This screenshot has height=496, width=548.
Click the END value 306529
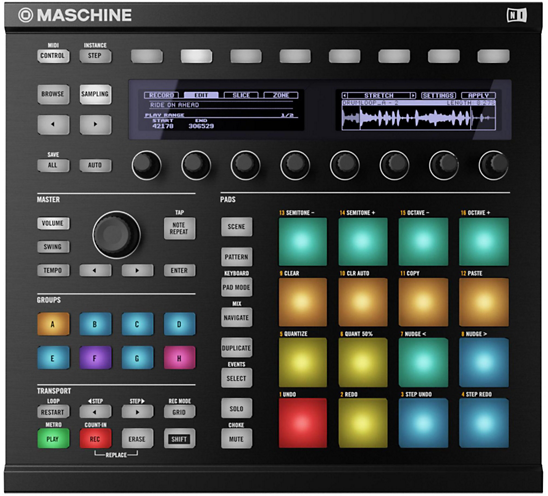pos(201,126)
